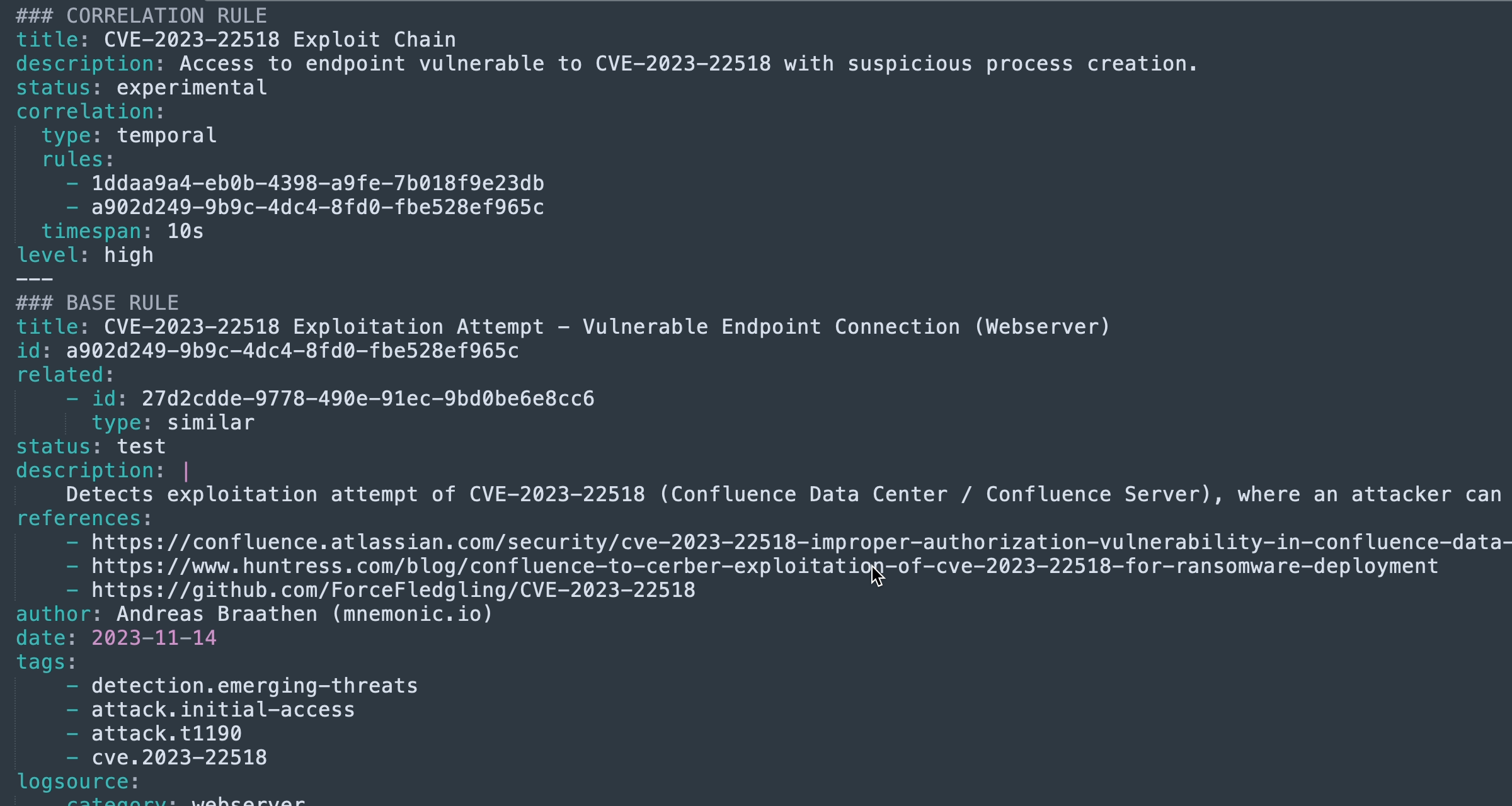
Task: Click the author name Andreas Braathen
Action: [x=217, y=614]
